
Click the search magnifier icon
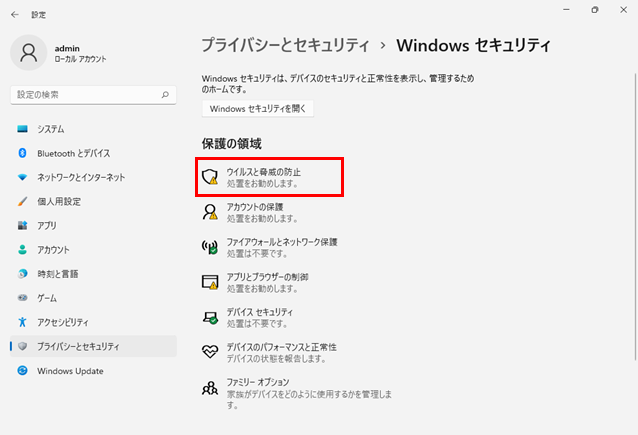pos(165,95)
